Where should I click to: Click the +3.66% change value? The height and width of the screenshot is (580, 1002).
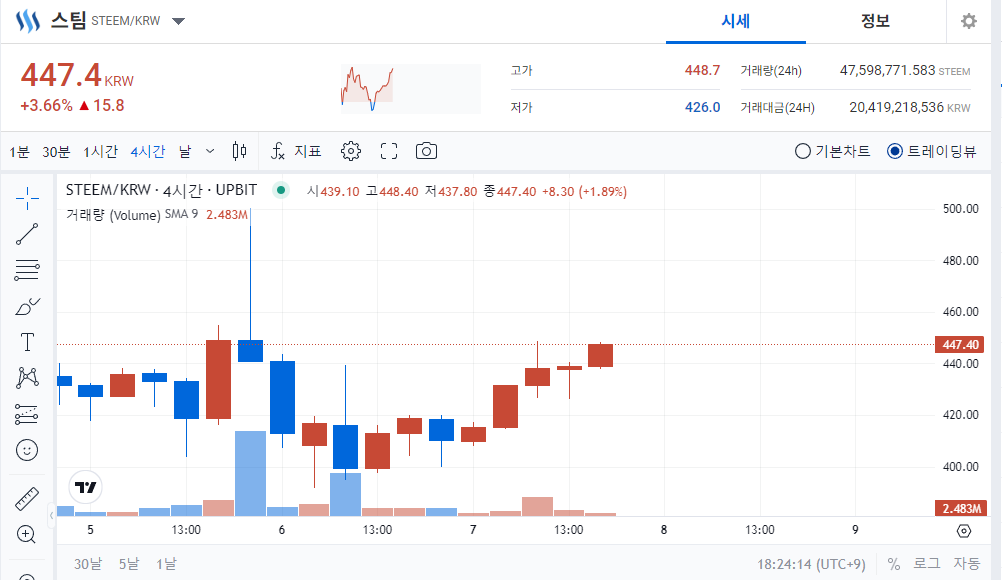[x=47, y=105]
